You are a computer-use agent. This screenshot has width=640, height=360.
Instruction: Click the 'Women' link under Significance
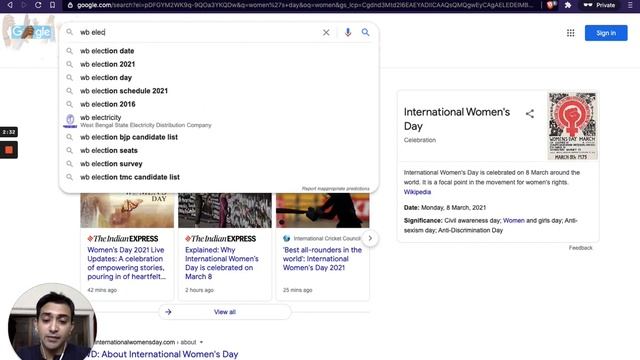(513, 220)
